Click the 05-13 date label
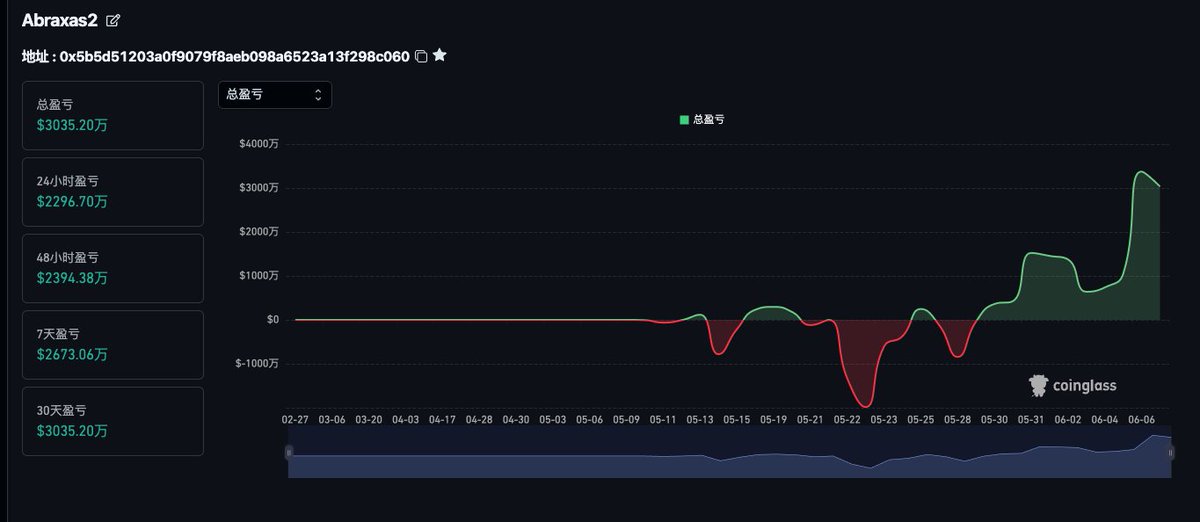 (700, 420)
